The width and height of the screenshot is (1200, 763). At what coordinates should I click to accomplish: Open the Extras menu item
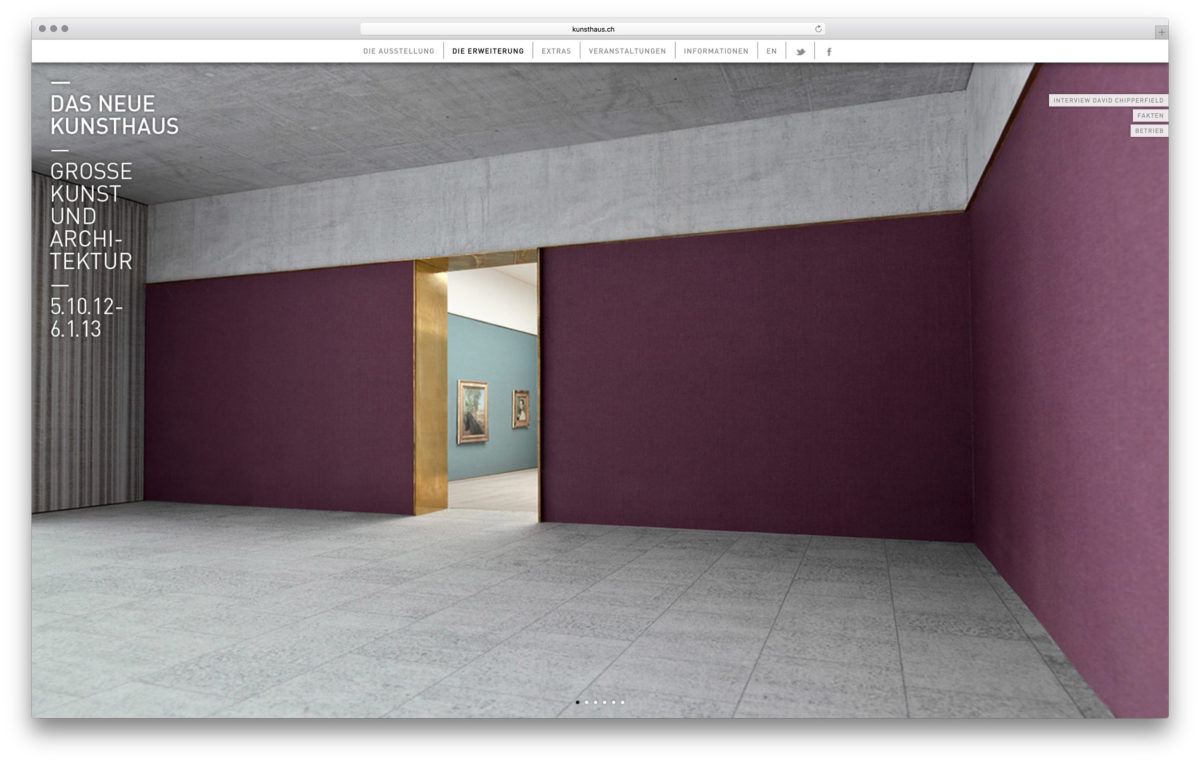tap(556, 51)
